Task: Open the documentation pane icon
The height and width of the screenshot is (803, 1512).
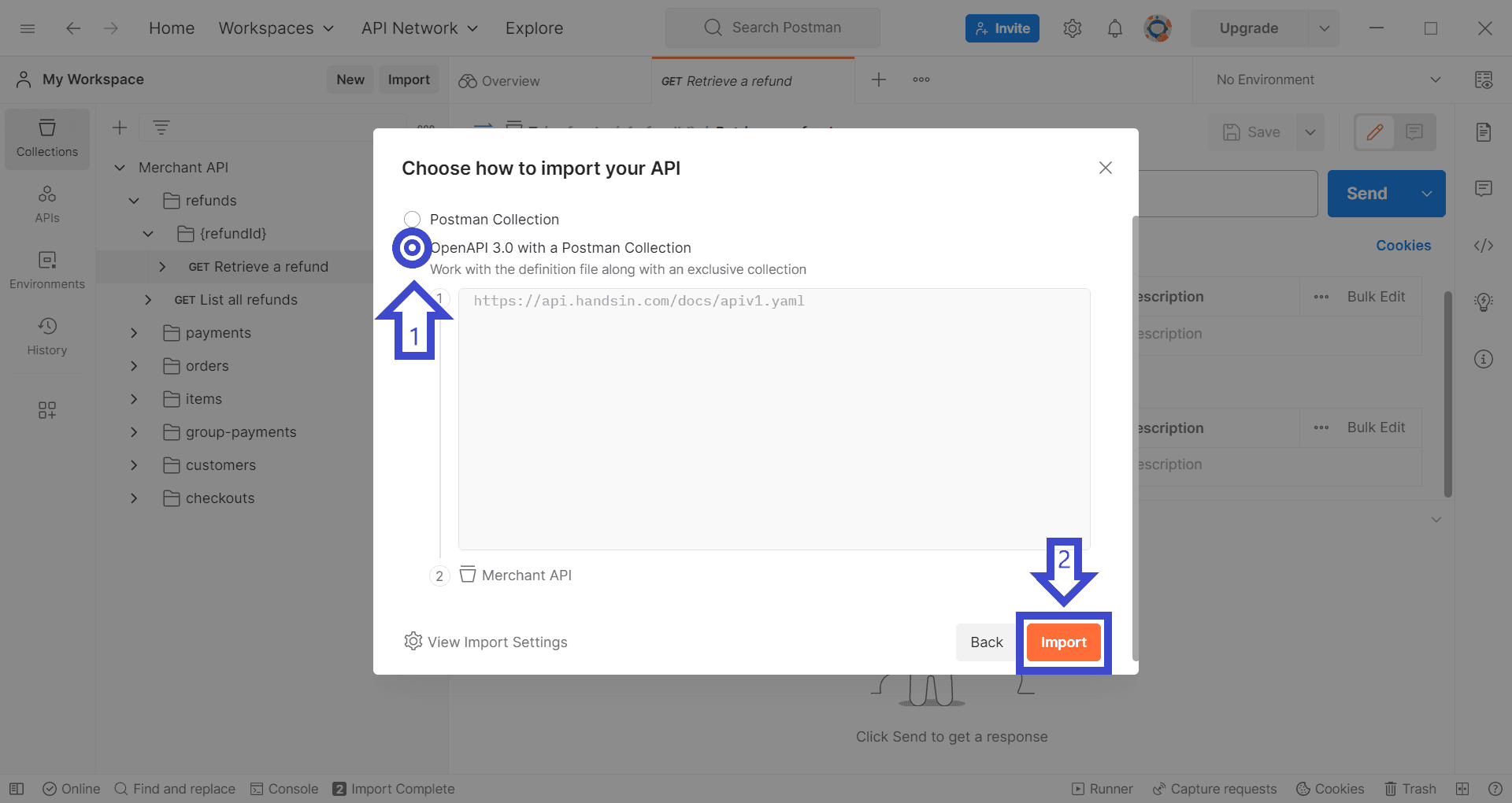Action: [1484, 132]
